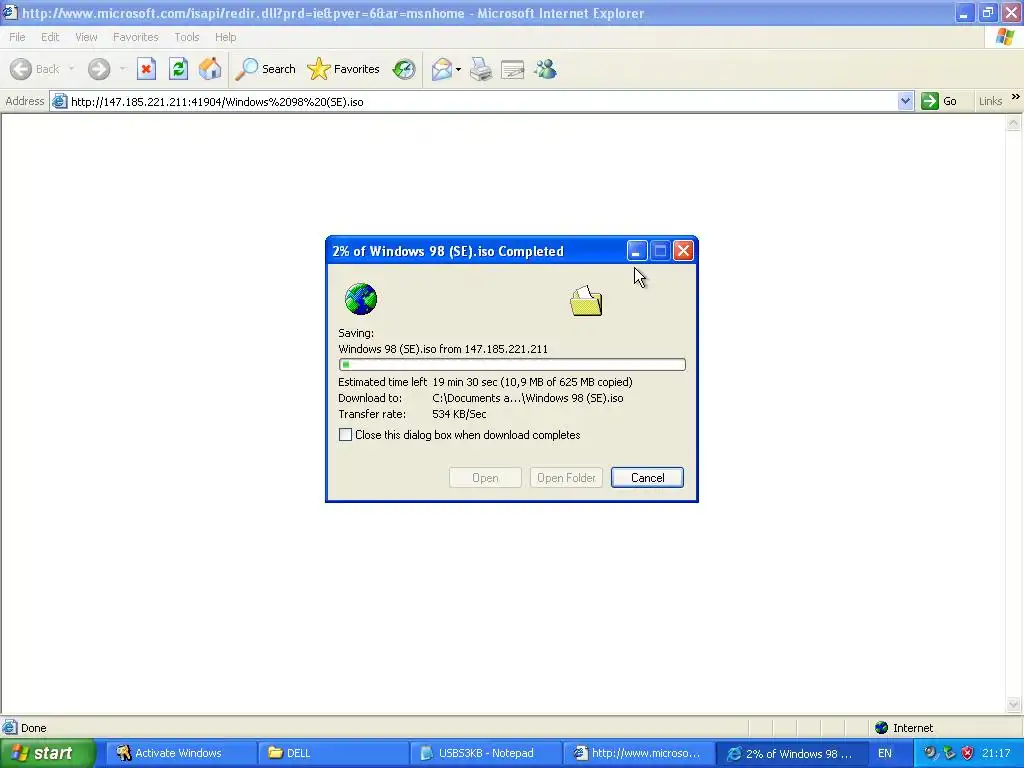This screenshot has width=1024, height=768.
Task: Switch to USBS3KB Notepad in the taskbar
Action: pos(485,754)
